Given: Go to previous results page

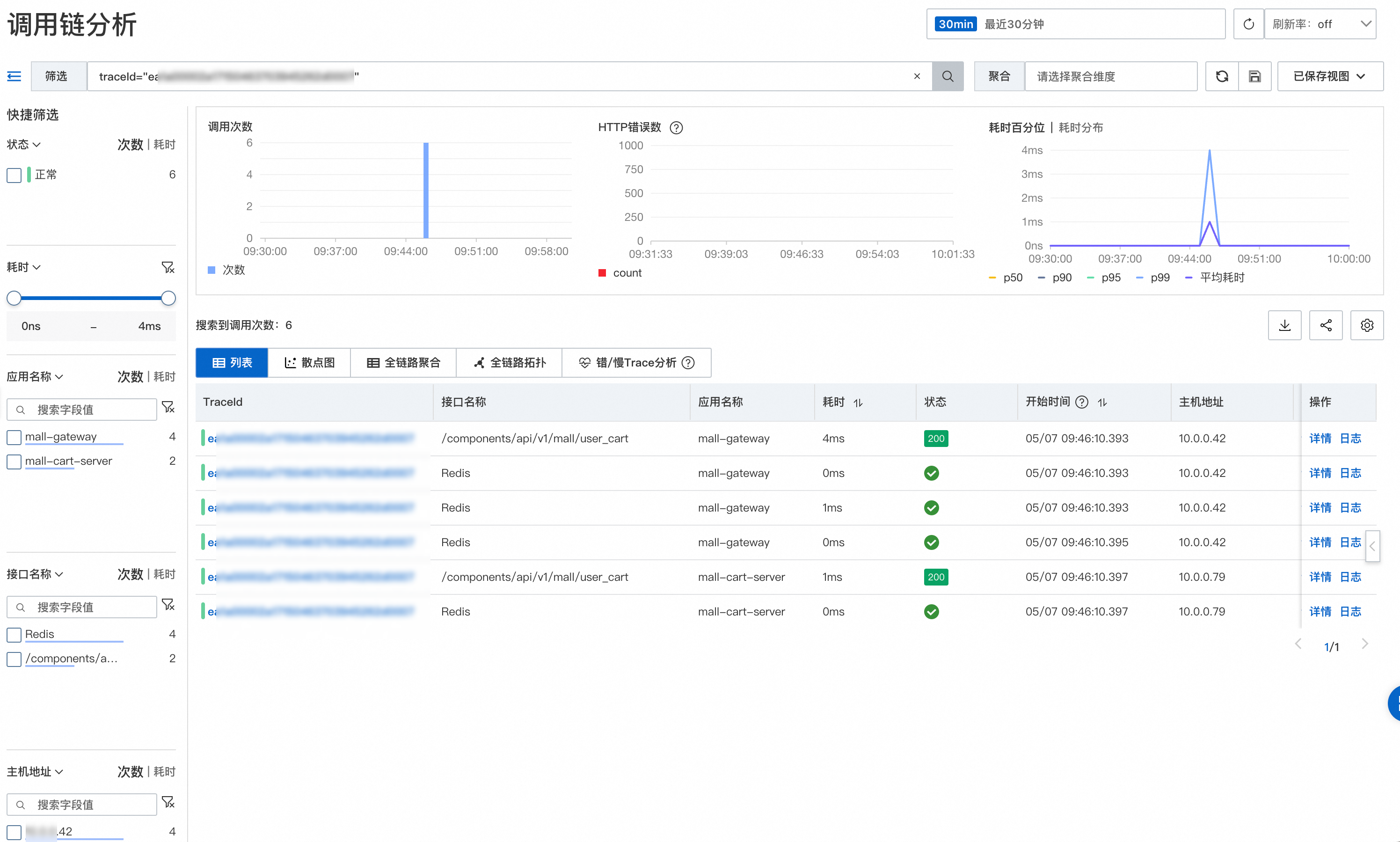Looking at the screenshot, I should pos(1298,644).
